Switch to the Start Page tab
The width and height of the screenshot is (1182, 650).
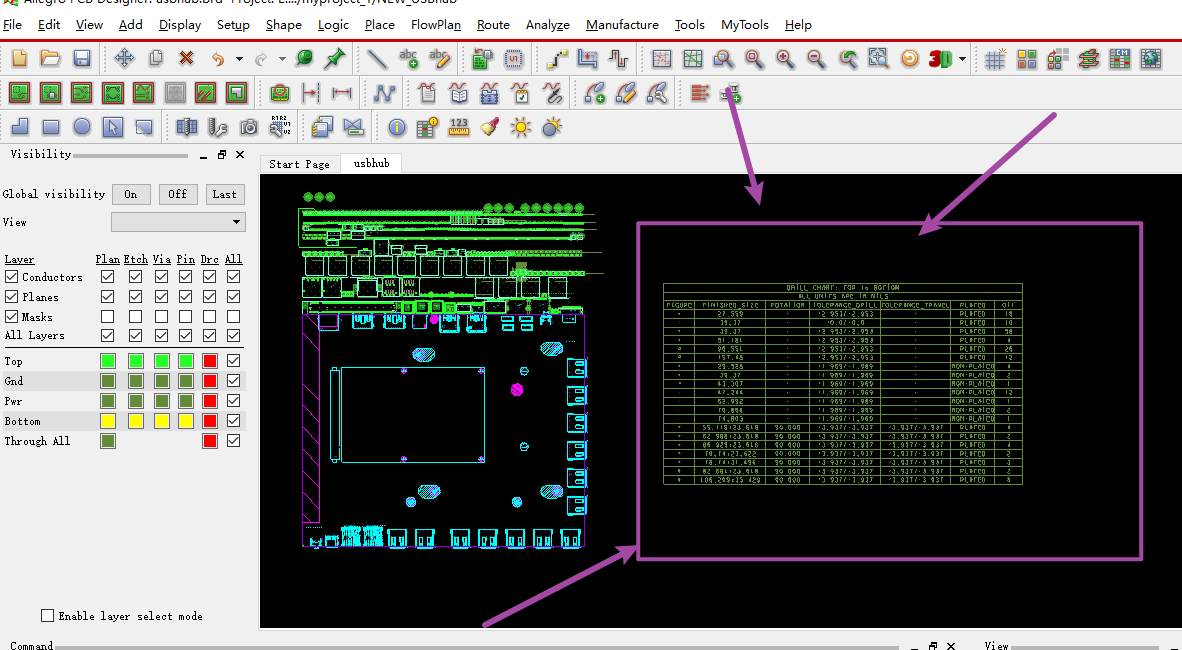point(299,164)
